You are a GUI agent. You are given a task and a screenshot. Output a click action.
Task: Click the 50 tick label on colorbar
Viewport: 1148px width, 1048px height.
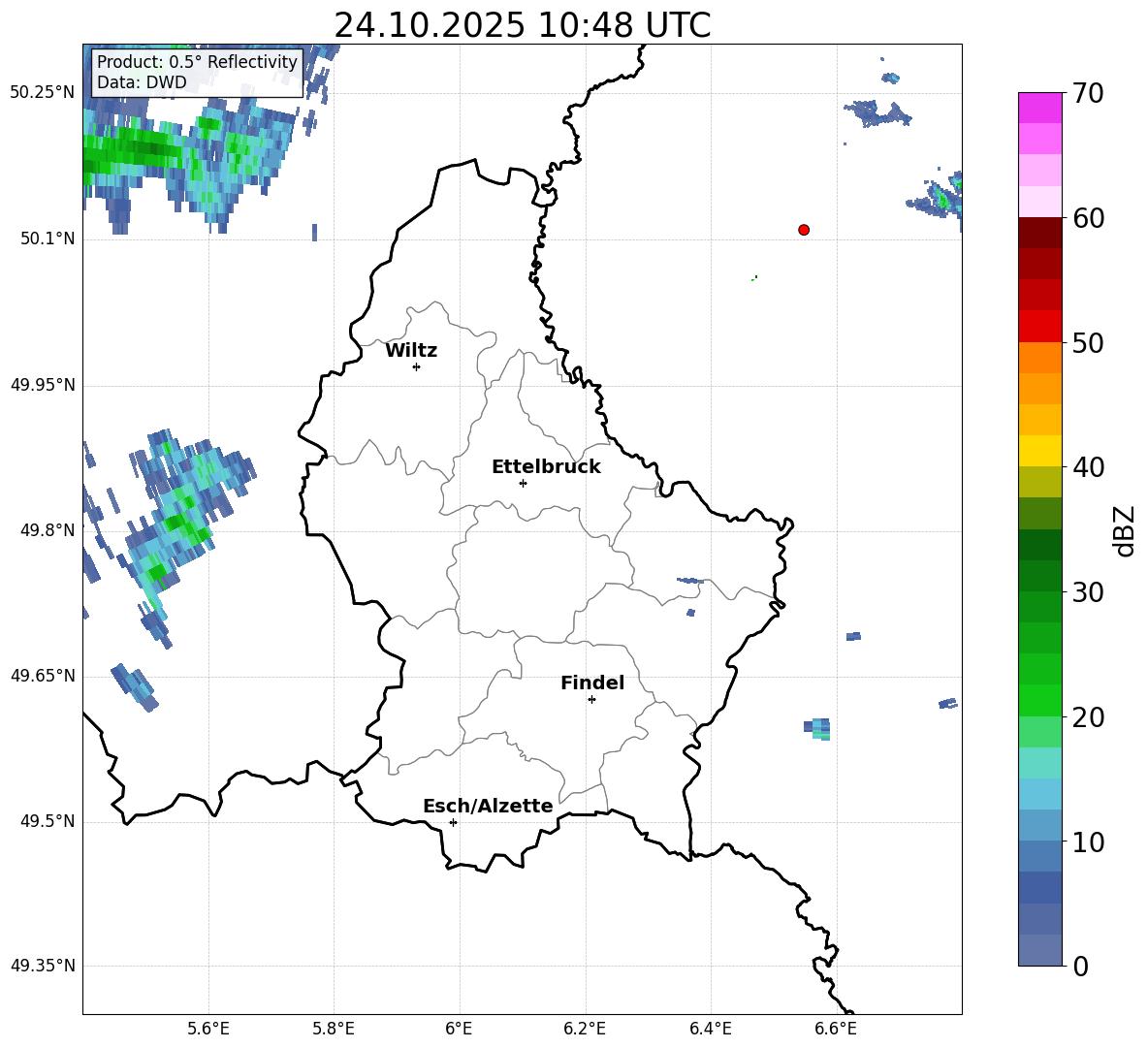pos(1087,343)
